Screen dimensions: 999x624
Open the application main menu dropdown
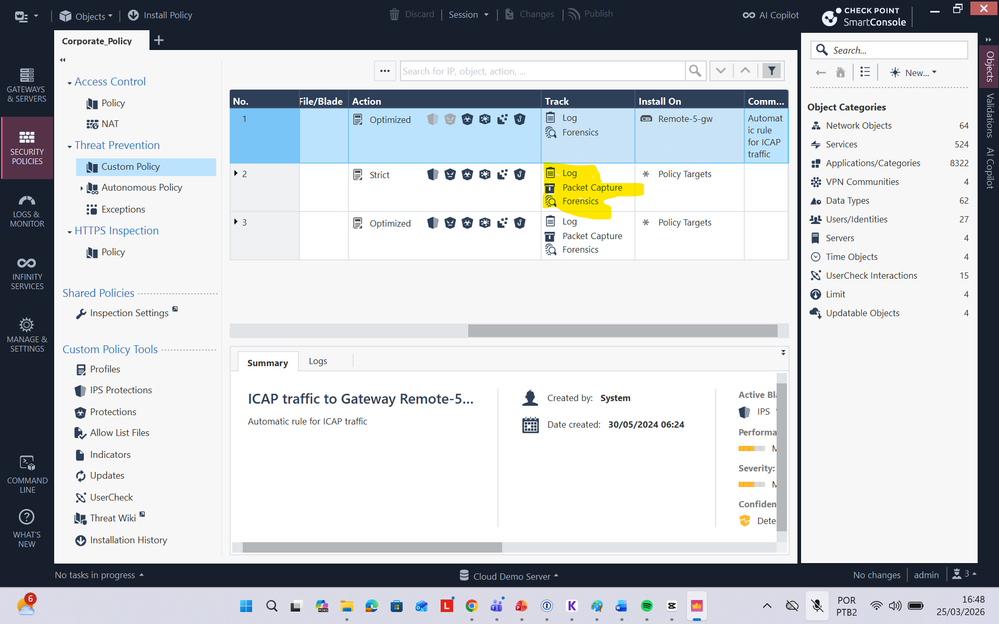click(x=25, y=16)
